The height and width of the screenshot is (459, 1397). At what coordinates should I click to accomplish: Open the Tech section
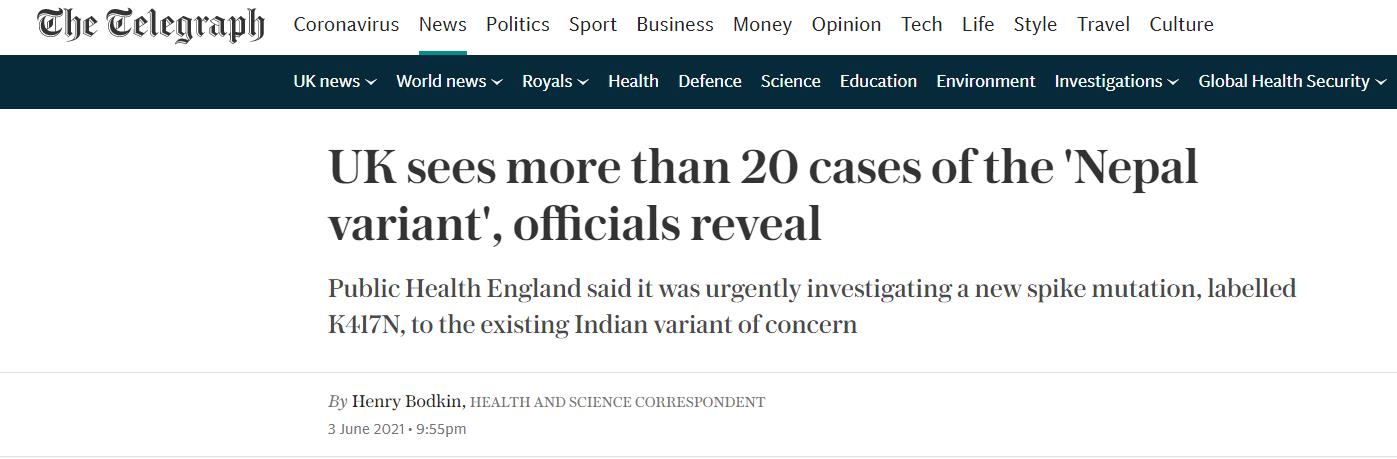point(921,25)
